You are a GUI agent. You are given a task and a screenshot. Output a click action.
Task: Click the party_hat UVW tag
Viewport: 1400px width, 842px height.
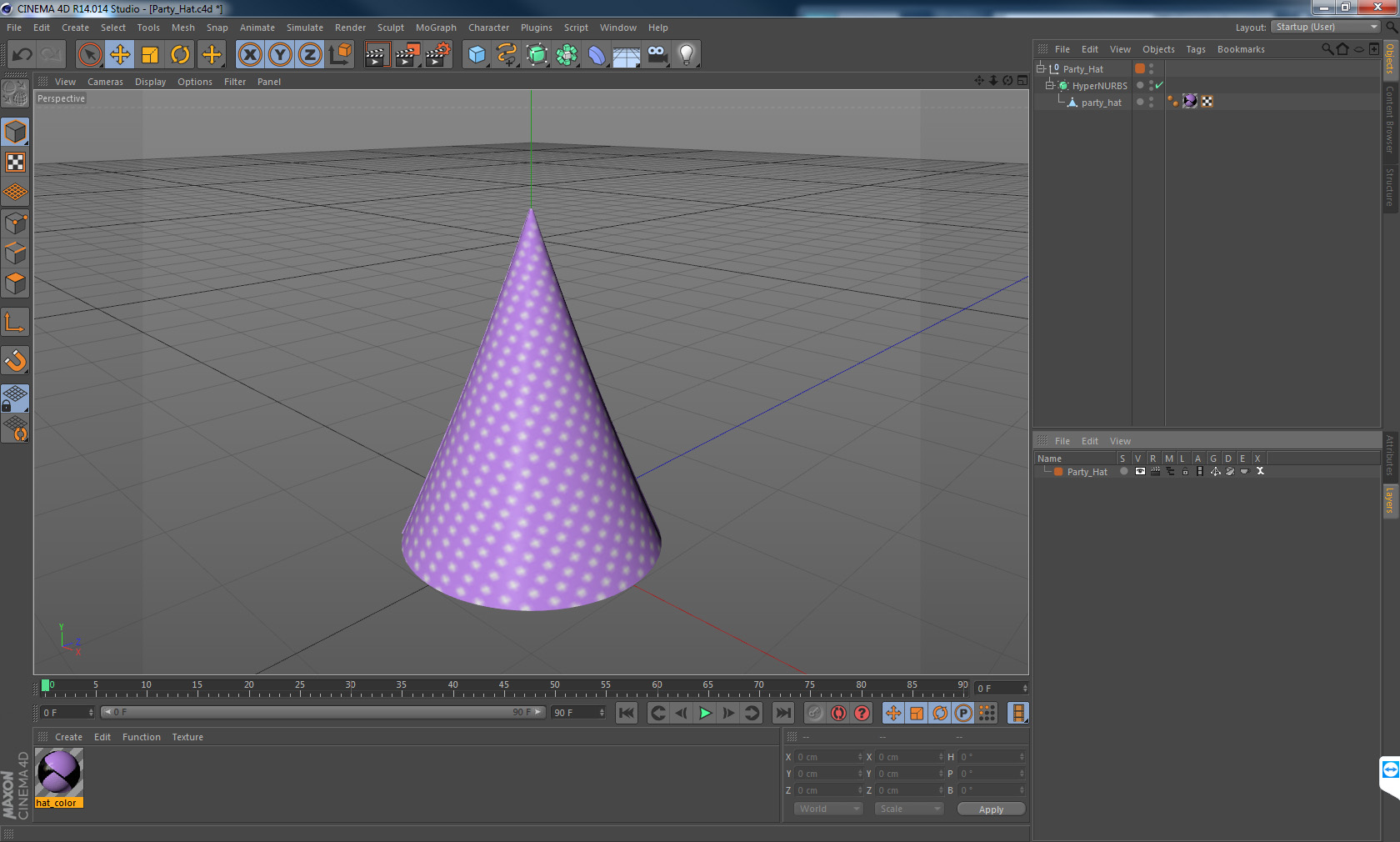point(1207,102)
